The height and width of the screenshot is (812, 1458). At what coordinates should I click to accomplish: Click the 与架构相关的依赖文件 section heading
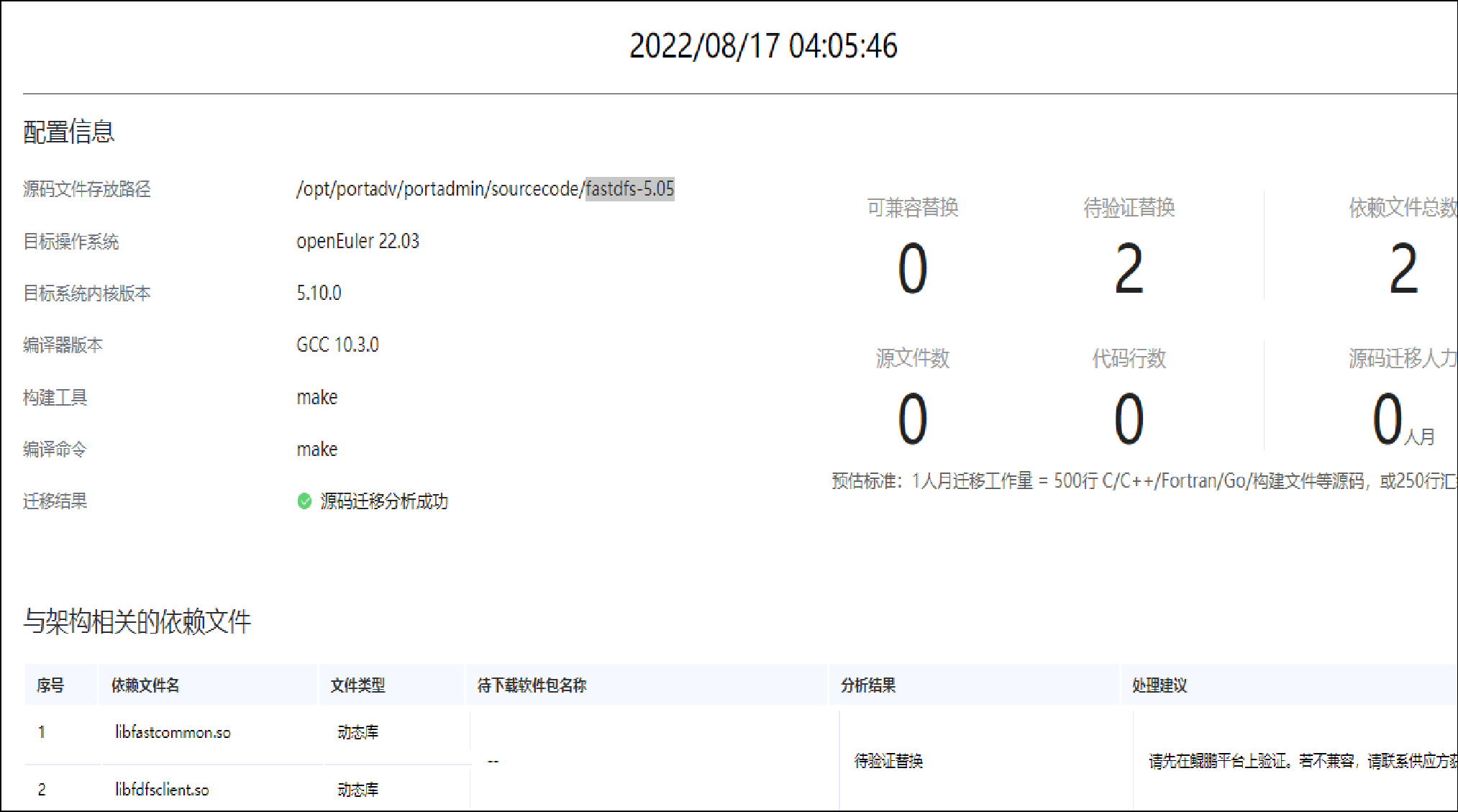coord(137,621)
